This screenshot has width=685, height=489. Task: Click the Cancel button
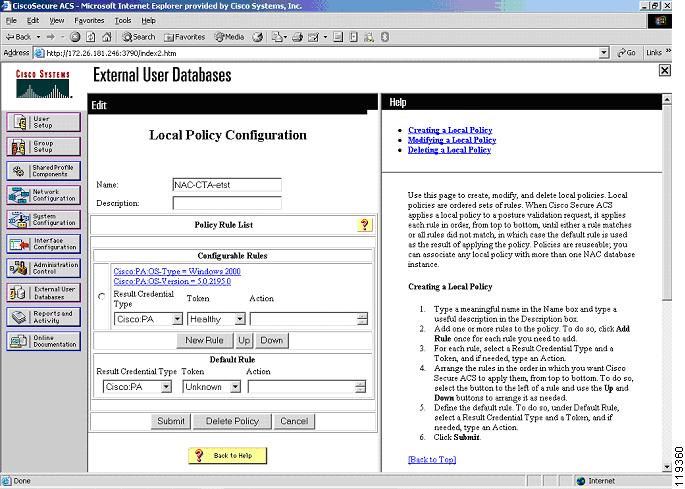pos(294,421)
